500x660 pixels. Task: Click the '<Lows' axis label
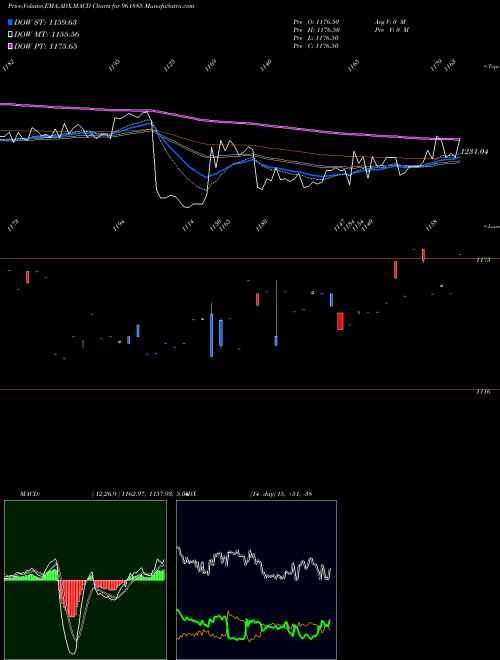[491, 226]
